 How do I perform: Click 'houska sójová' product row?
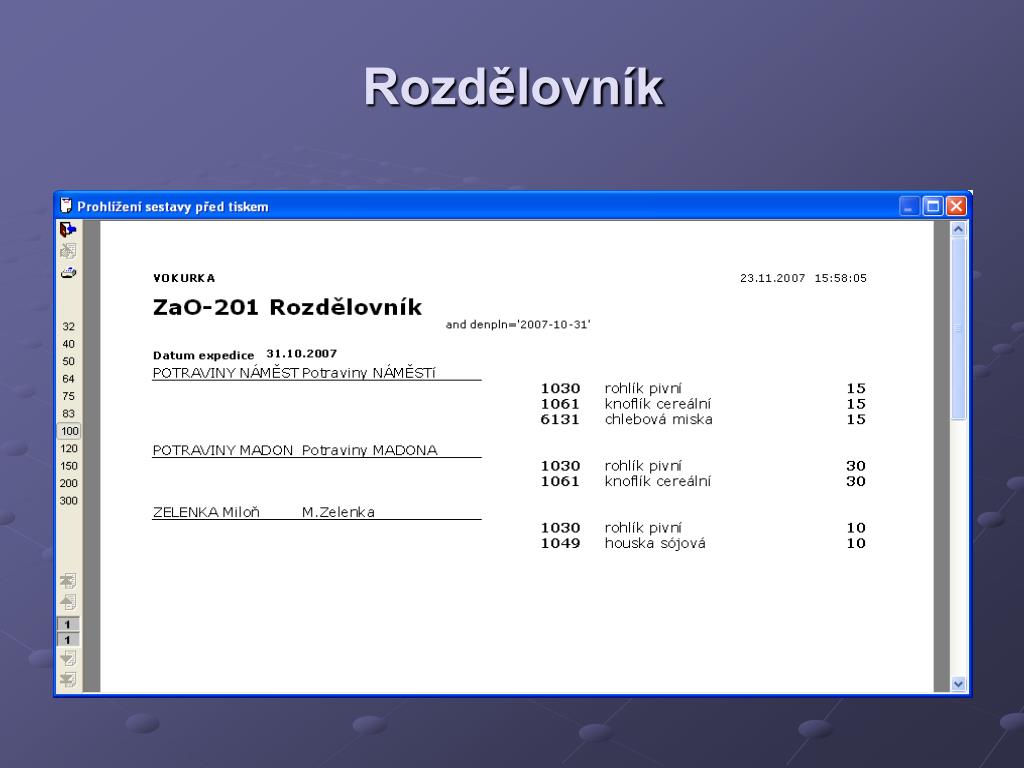(x=655, y=543)
